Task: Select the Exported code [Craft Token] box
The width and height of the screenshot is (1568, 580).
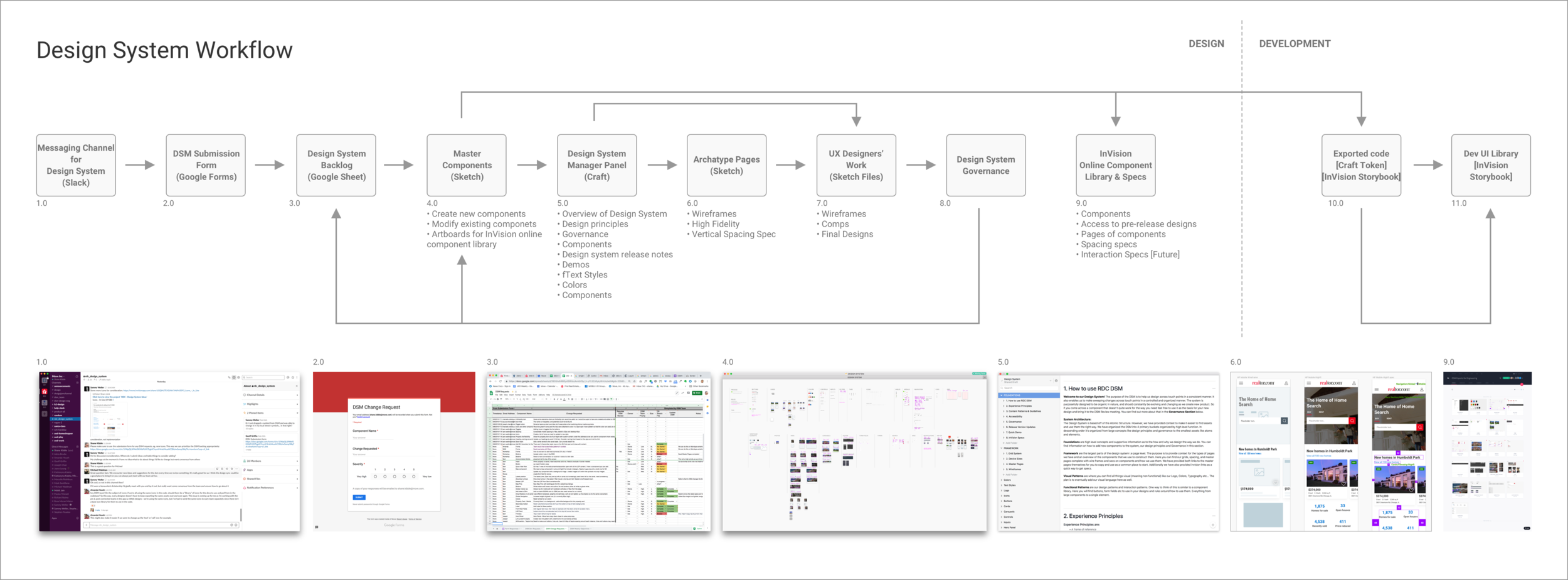Action: pos(1361,165)
